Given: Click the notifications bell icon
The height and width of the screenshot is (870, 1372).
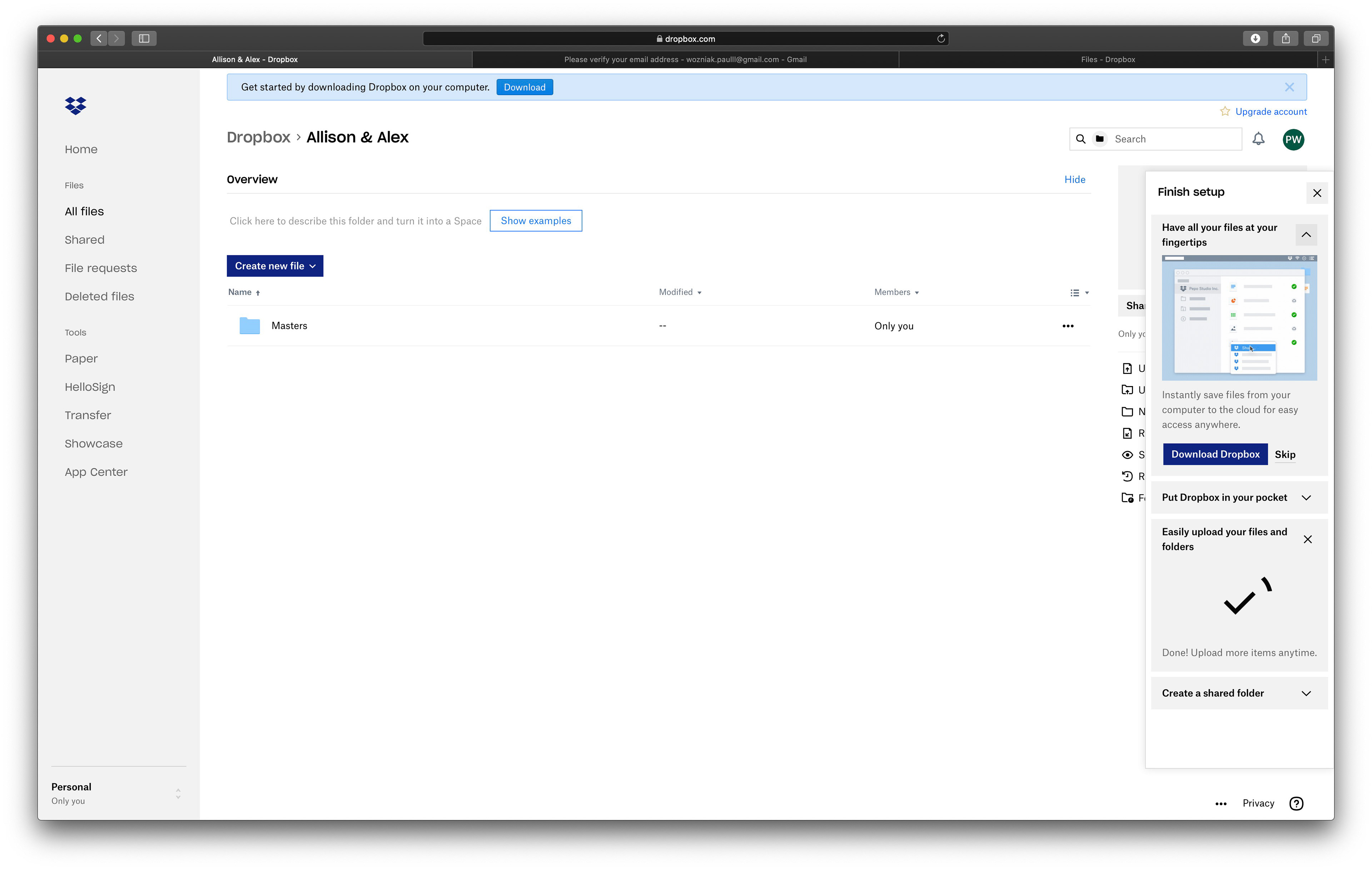Looking at the screenshot, I should 1258,139.
